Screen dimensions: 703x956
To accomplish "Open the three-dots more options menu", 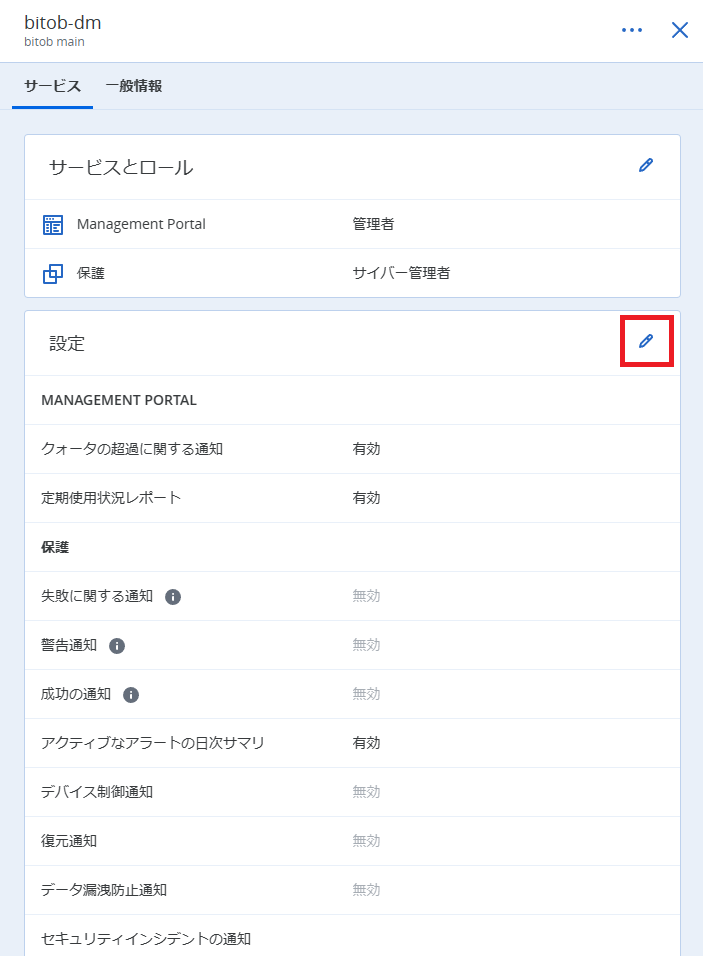I will [632, 30].
